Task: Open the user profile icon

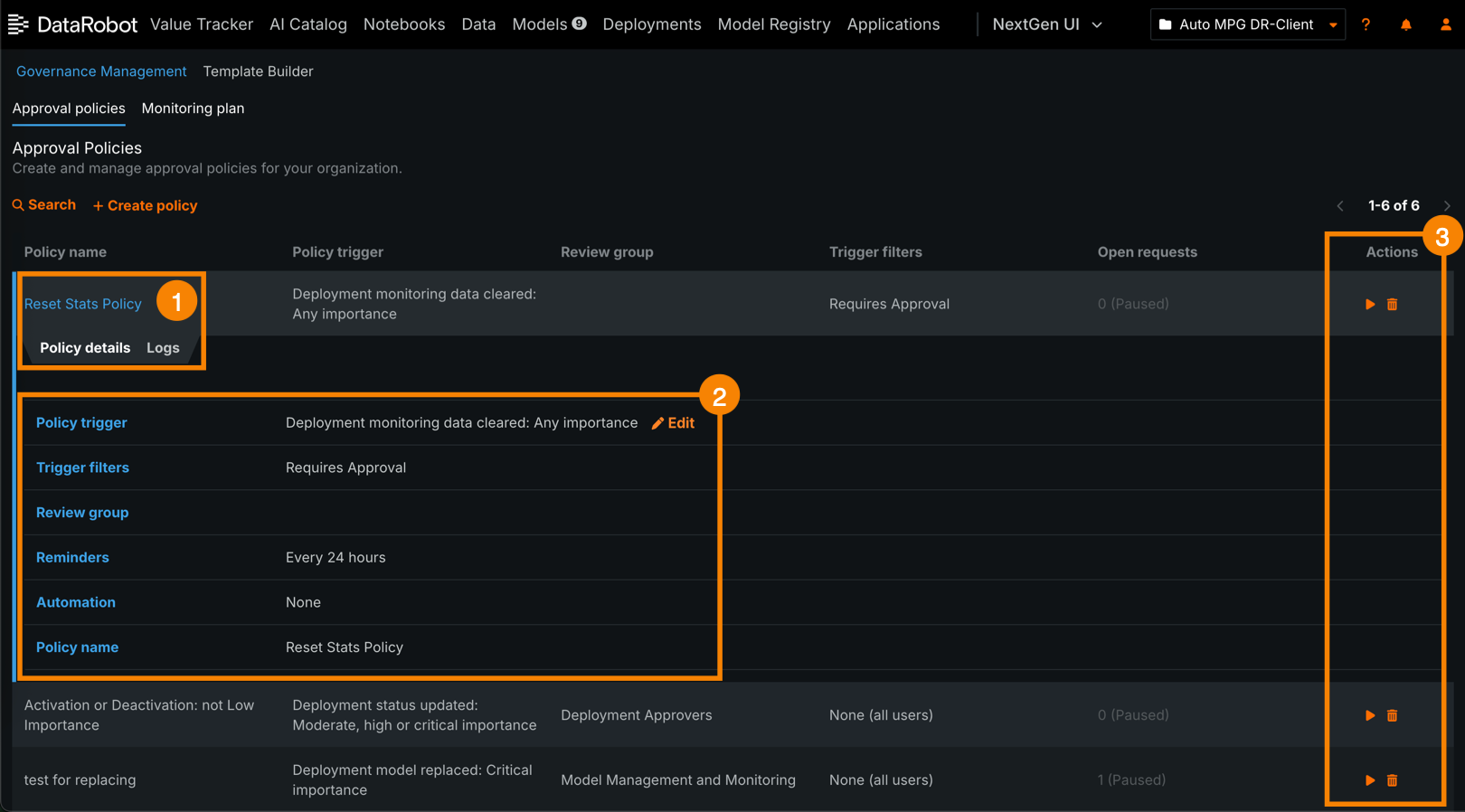Action: [1445, 24]
